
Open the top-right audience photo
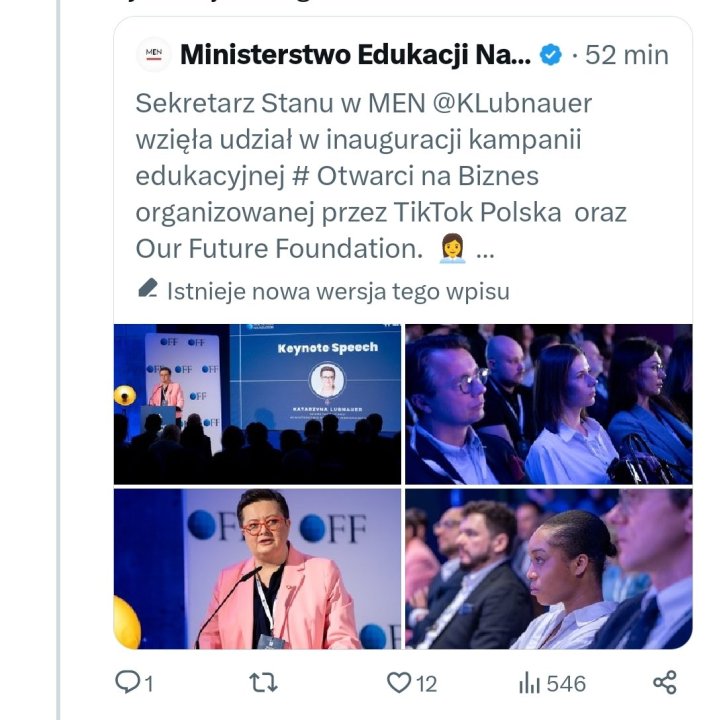[548, 404]
